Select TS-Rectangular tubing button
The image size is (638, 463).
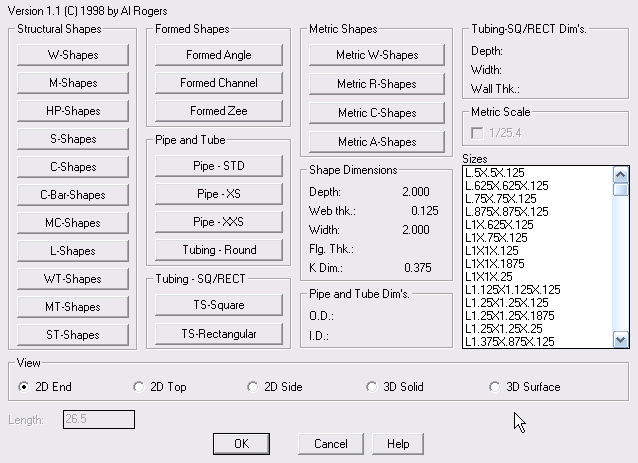pos(218,334)
